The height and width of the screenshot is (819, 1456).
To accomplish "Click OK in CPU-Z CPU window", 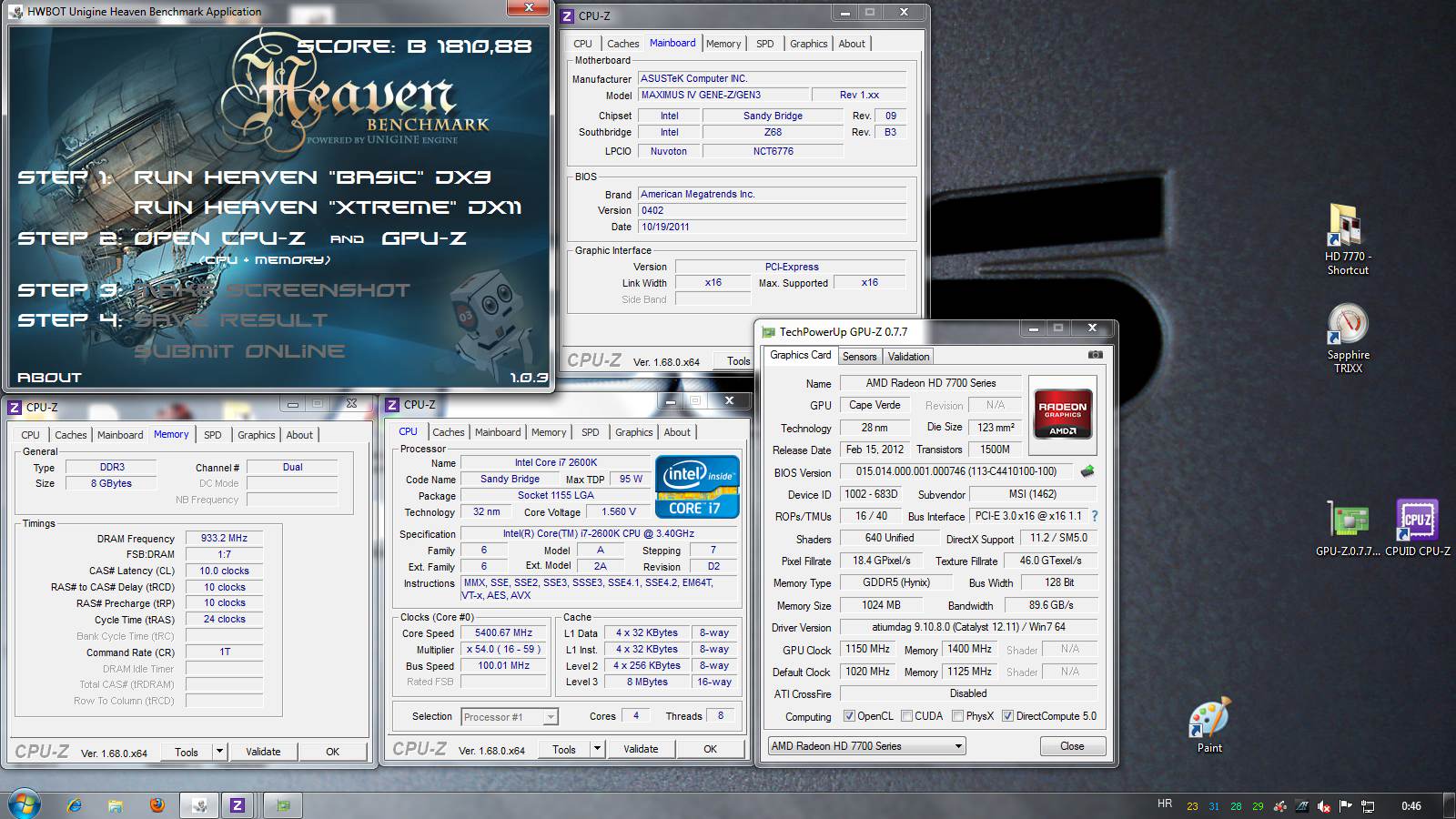I will tap(710, 749).
